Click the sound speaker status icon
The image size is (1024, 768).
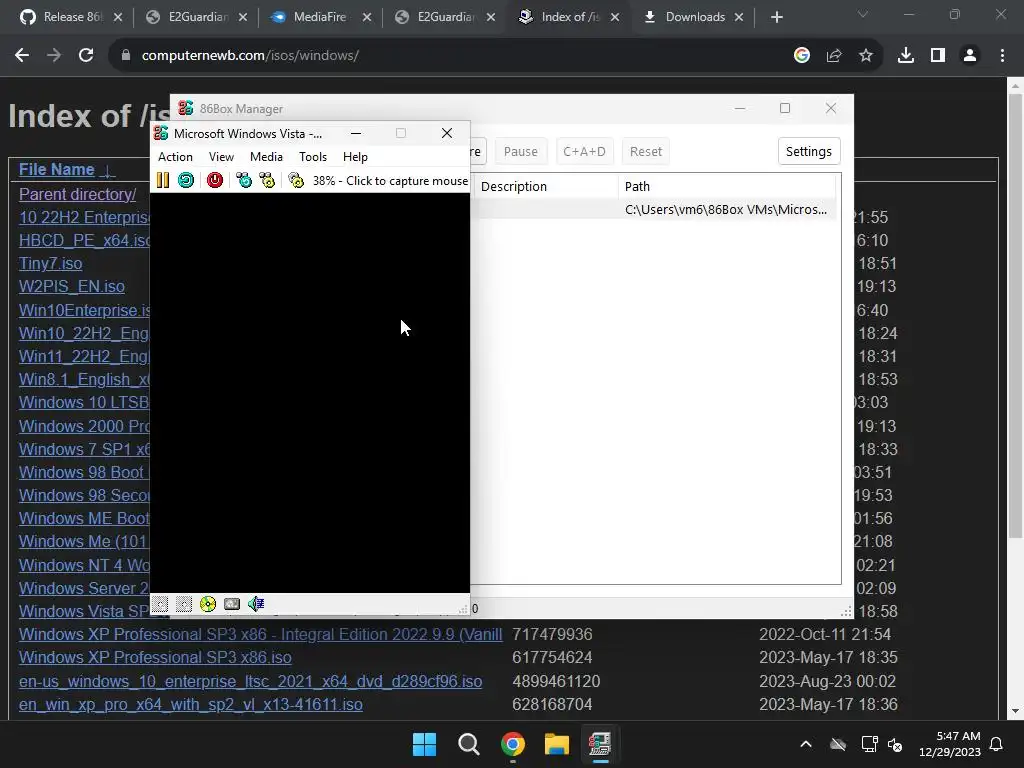[255, 604]
